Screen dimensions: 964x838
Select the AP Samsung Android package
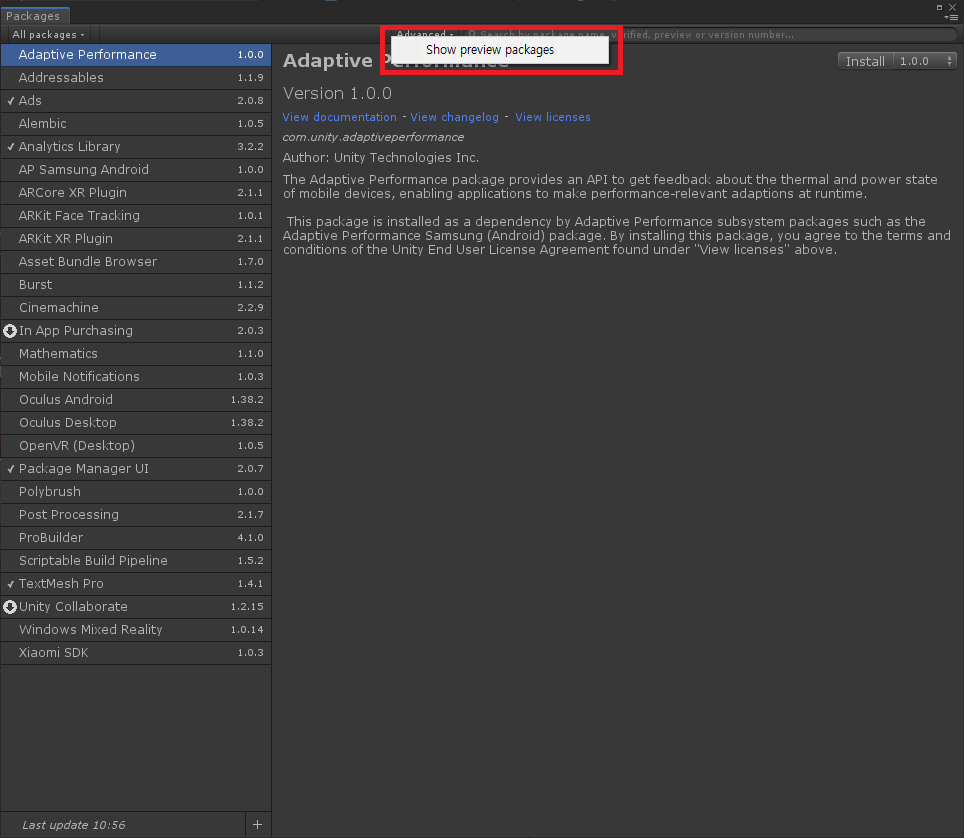coord(136,170)
